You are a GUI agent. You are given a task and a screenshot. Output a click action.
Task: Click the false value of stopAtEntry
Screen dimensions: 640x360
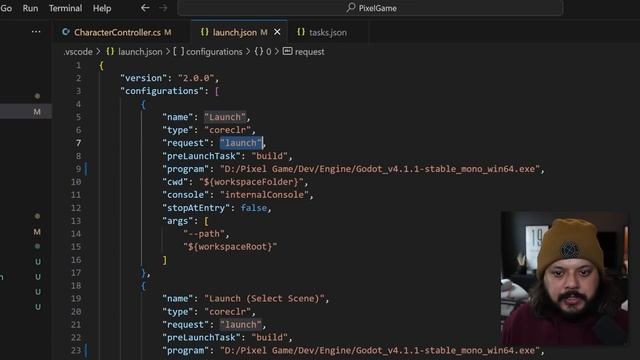[x=253, y=208]
